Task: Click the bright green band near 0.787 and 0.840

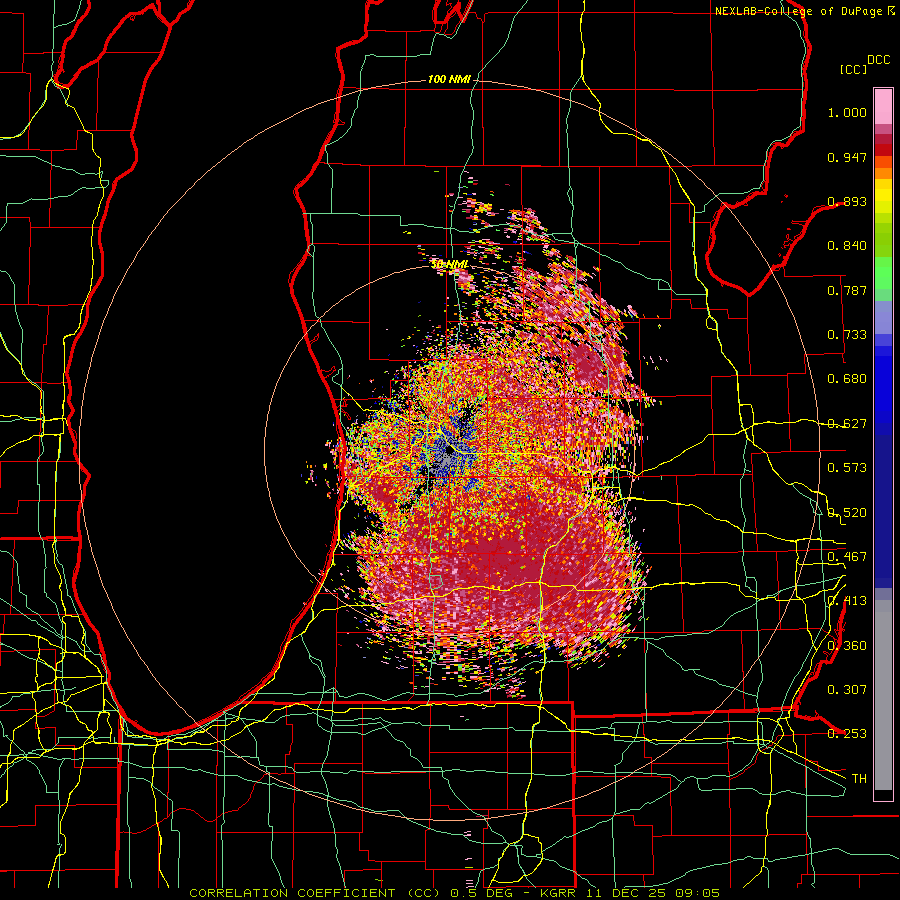Action: coord(883,273)
